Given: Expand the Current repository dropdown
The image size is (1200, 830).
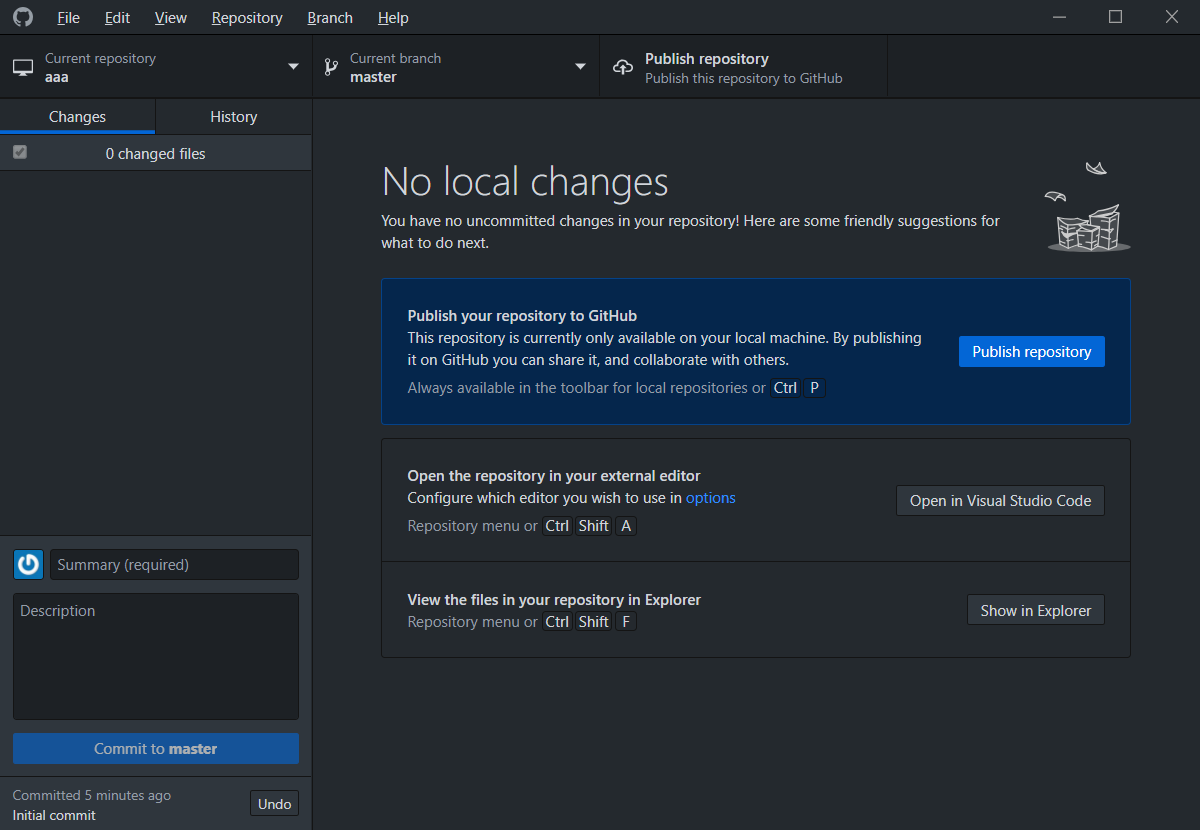Looking at the screenshot, I should click(x=156, y=67).
